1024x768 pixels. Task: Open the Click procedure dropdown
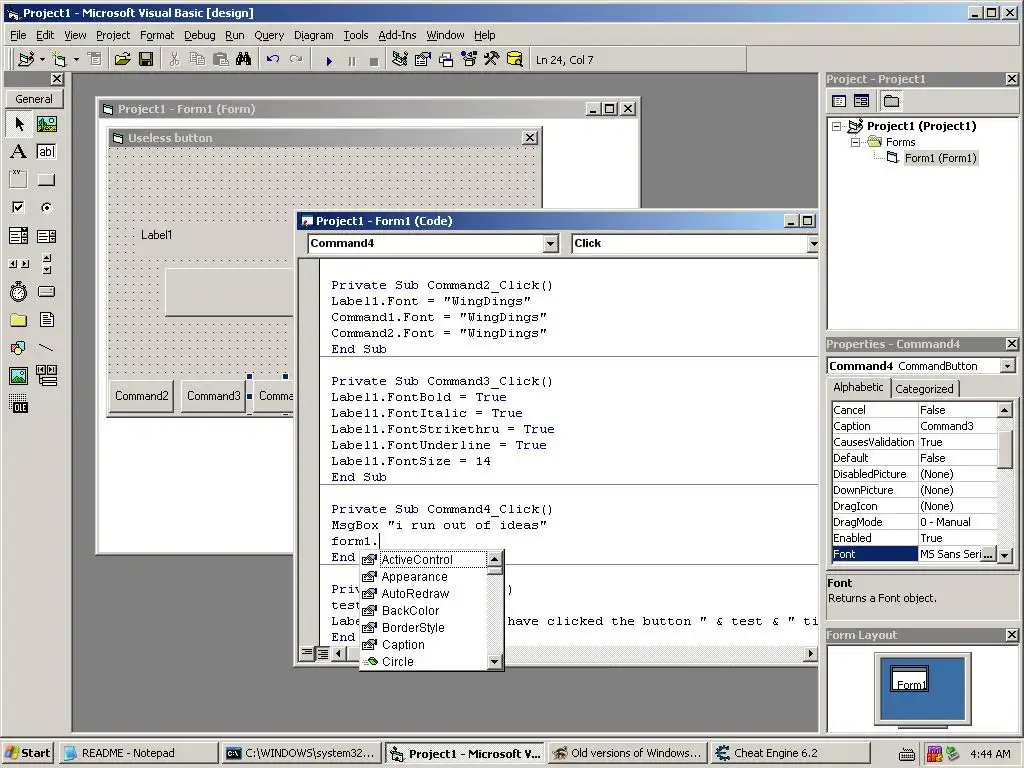[812, 244]
